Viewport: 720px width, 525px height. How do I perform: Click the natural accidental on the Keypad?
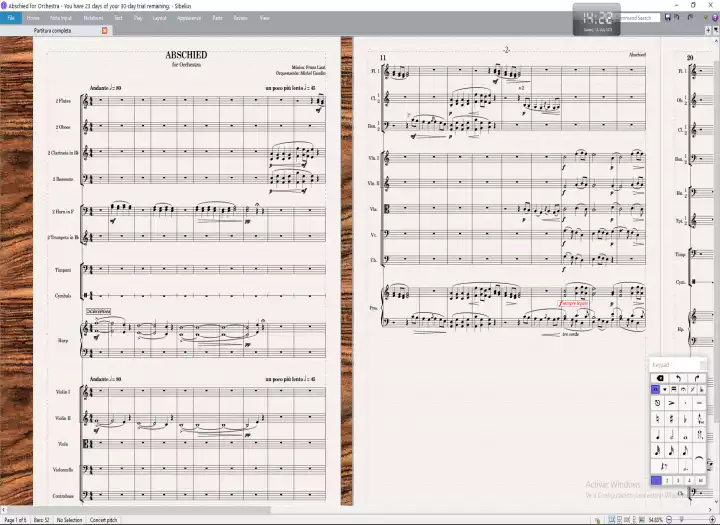(657, 419)
